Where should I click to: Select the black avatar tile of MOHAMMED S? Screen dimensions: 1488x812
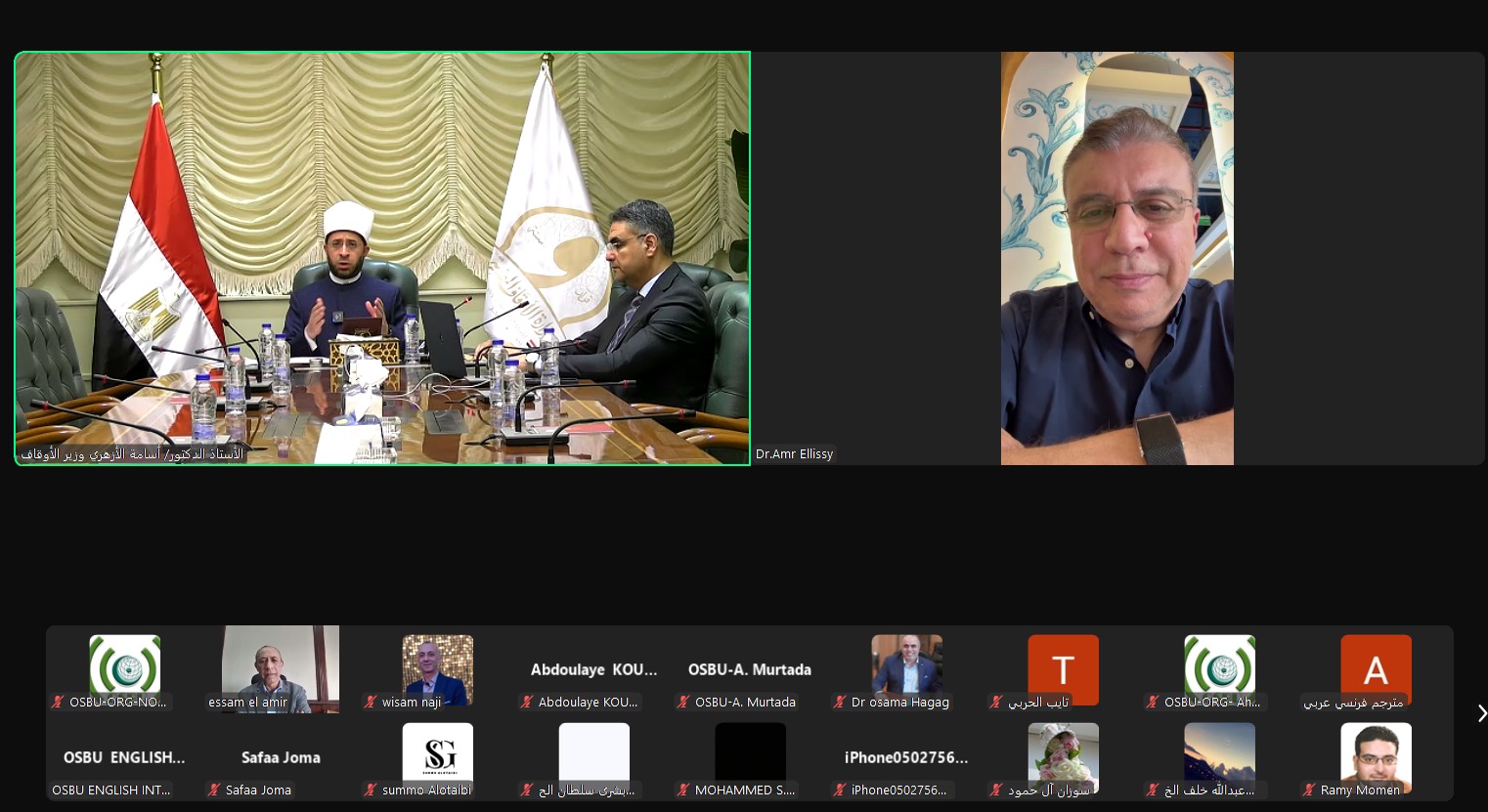[x=750, y=752]
